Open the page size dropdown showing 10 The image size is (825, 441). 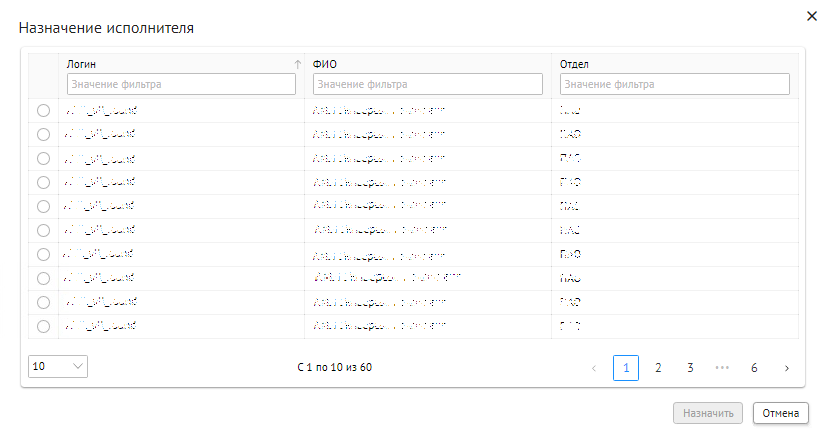pos(58,366)
